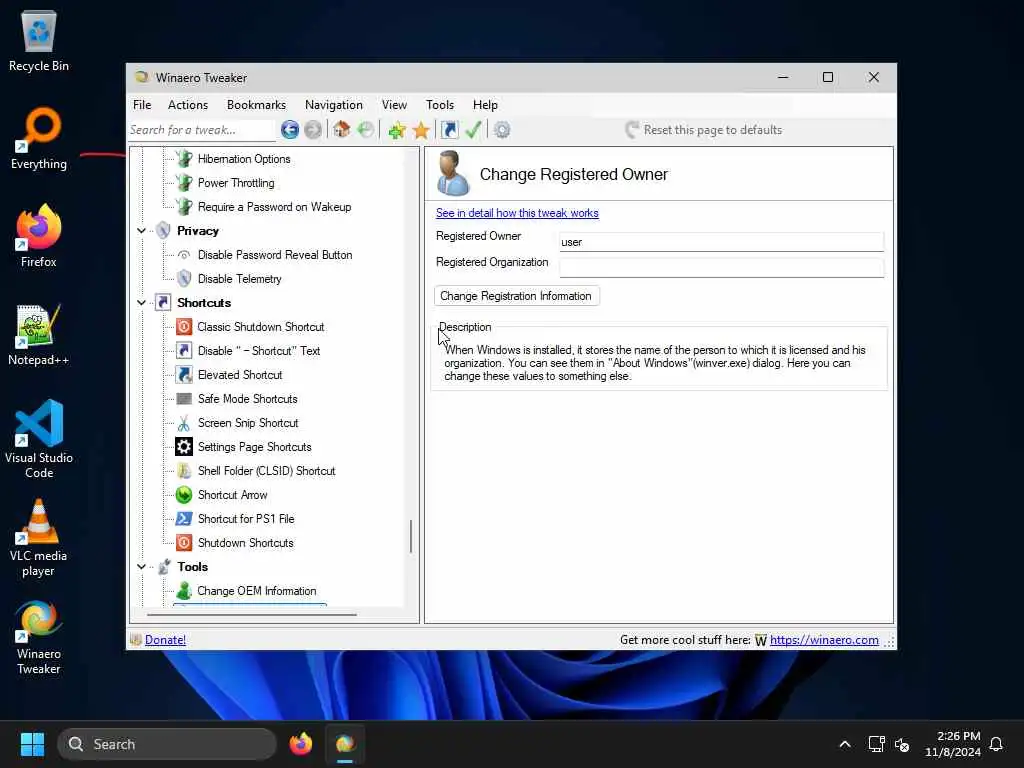The width and height of the screenshot is (1024, 768).
Task: Click the green checkmark toolbar icon
Action: [473, 129]
